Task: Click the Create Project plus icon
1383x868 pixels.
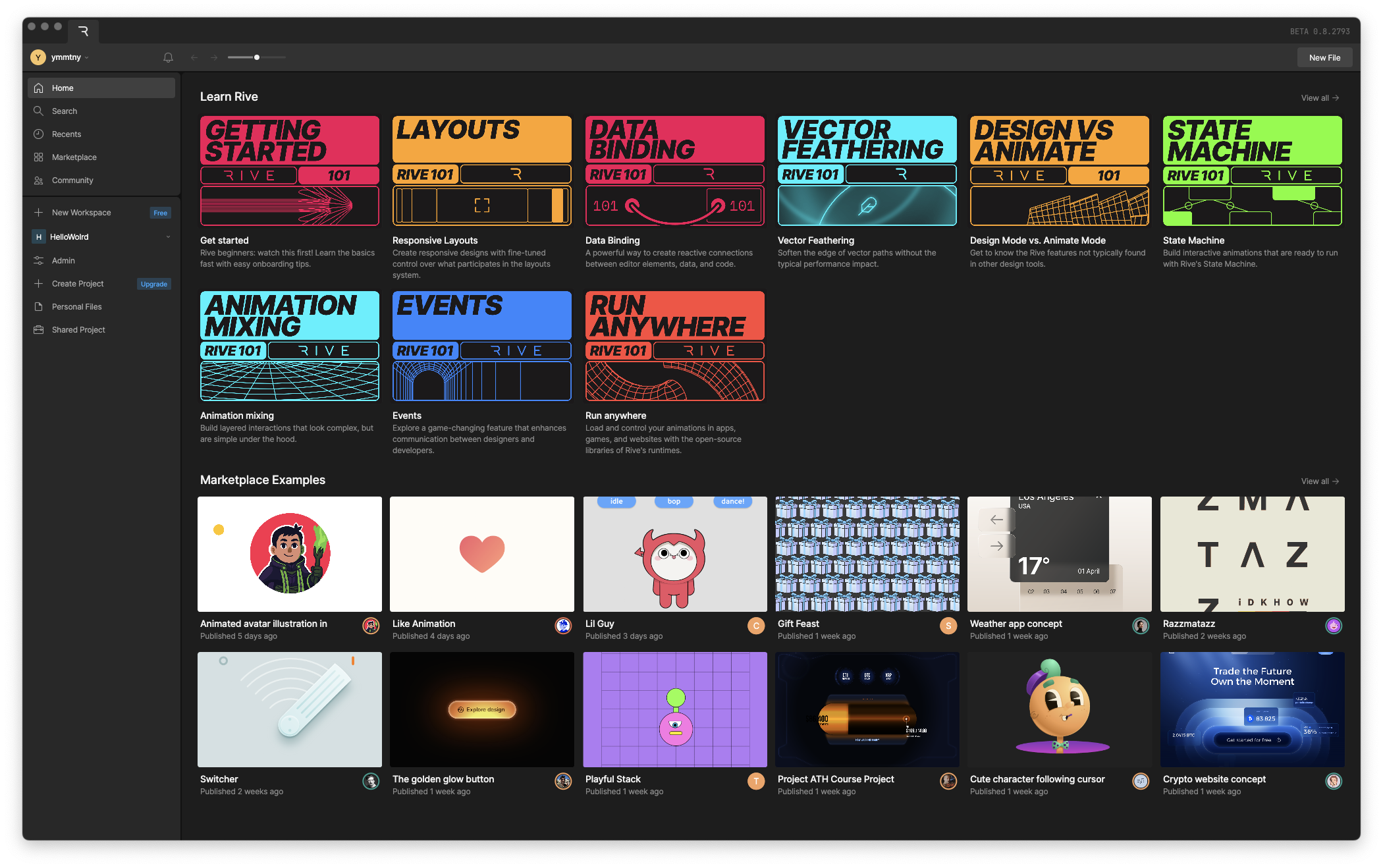Action: click(39, 283)
